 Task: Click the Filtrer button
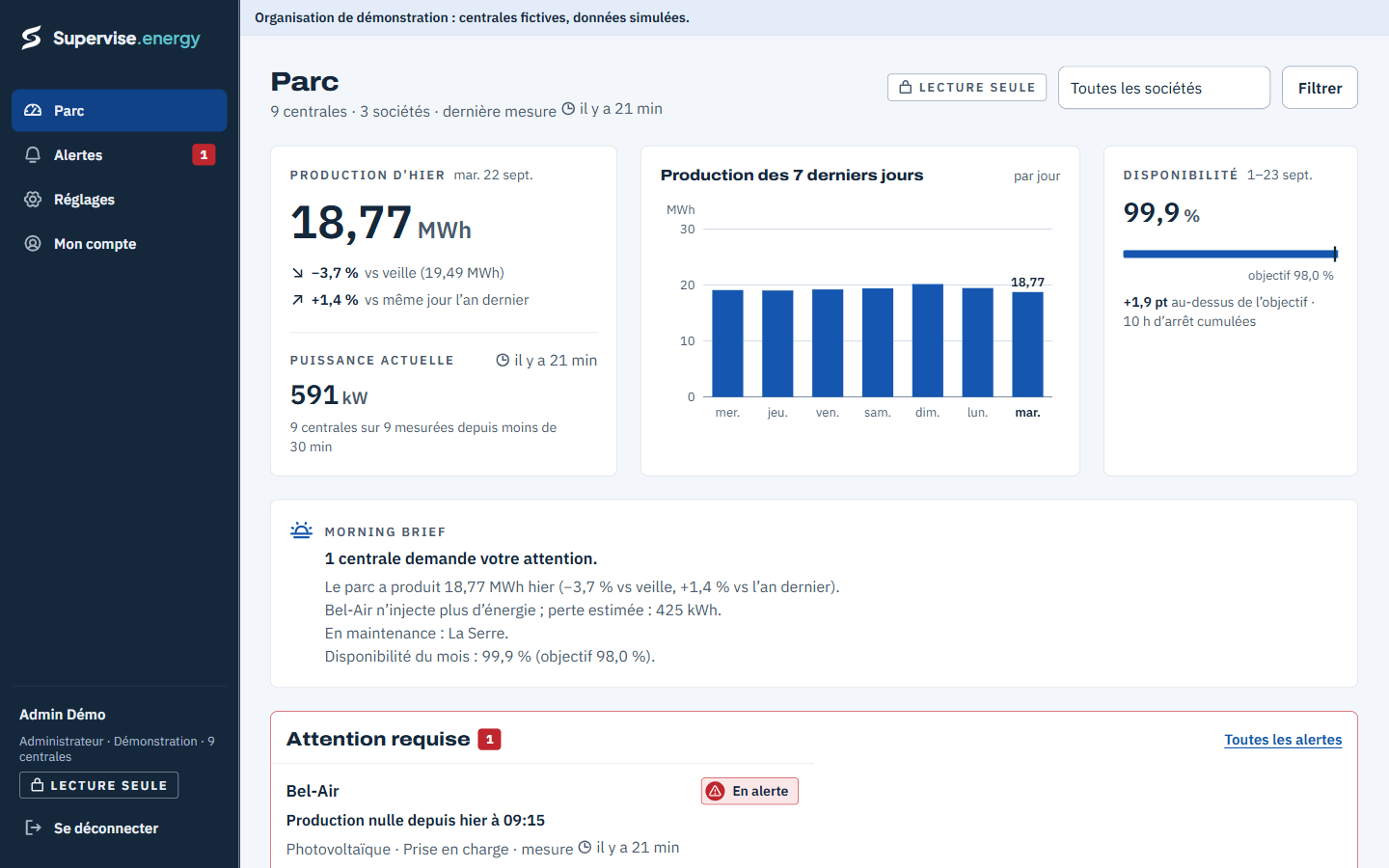pos(1320,88)
